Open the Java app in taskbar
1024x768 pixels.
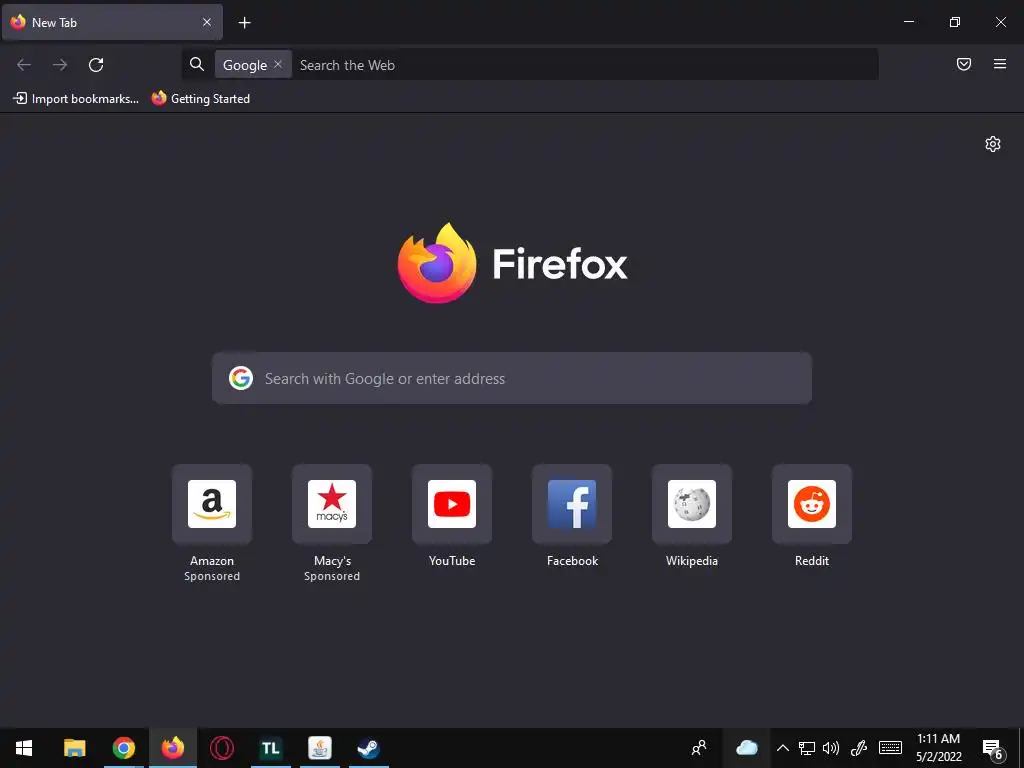(319, 748)
